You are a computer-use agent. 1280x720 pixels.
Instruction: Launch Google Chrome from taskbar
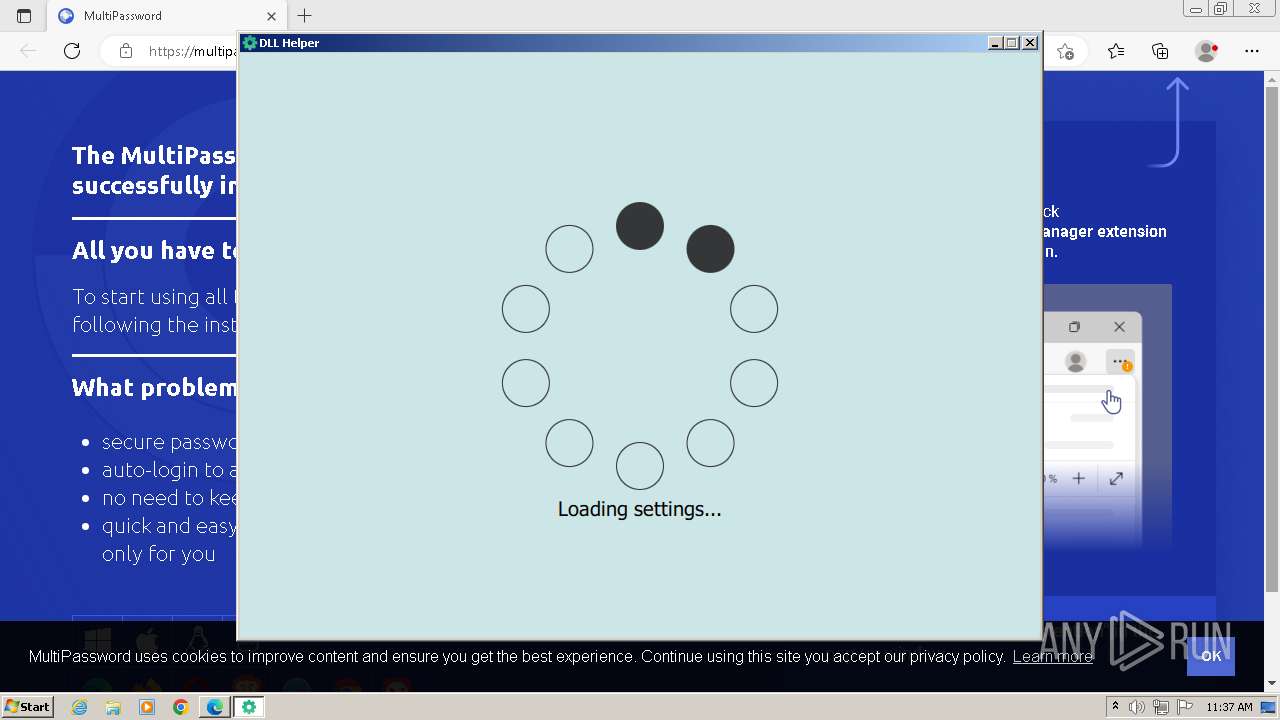pyautogui.click(x=181, y=707)
